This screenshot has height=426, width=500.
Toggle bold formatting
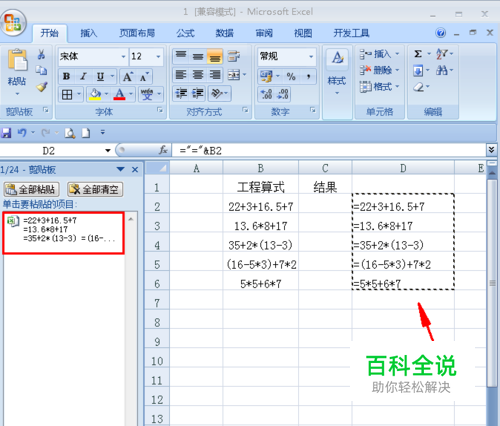[x=66, y=77]
